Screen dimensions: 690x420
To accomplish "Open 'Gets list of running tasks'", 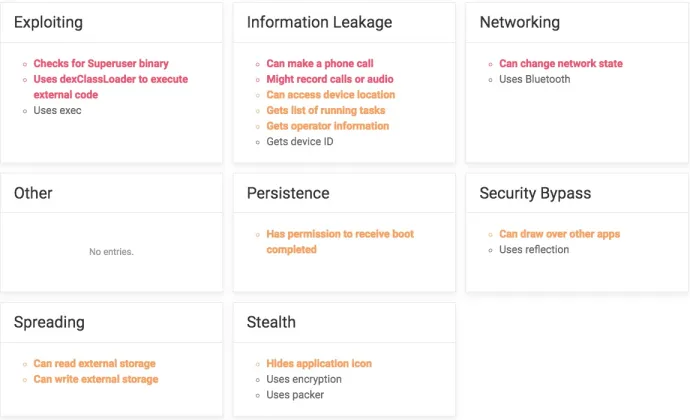I will 326,111.
